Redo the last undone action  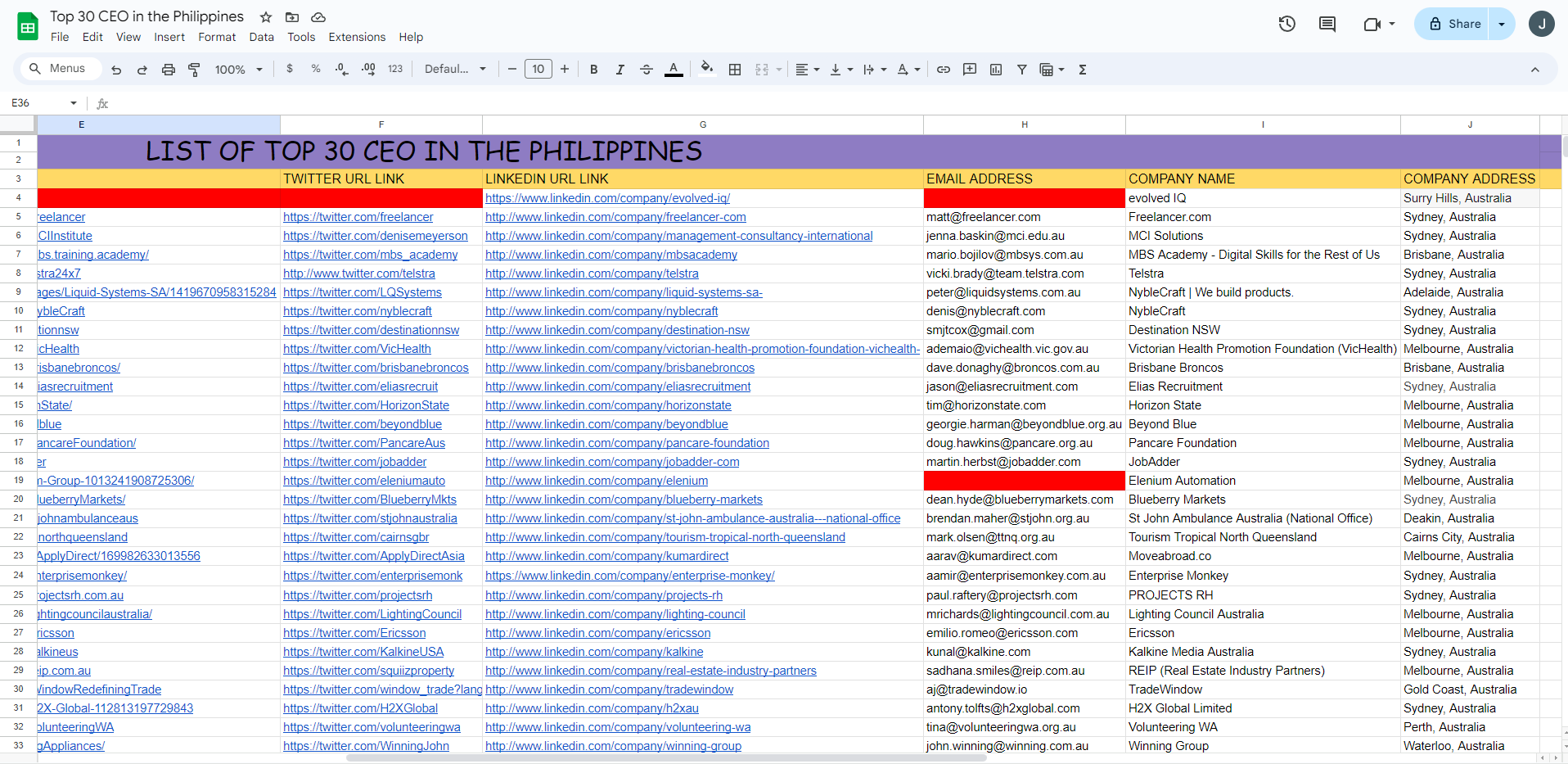click(142, 70)
